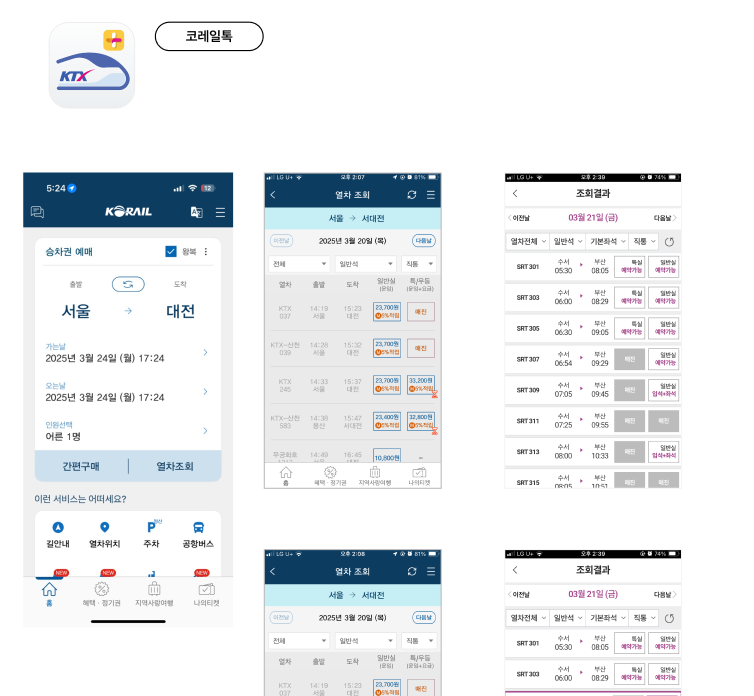Open 기본좌석 dropdown on upper 조회결과 screen
Screen dimensions: 754x696
608,241
